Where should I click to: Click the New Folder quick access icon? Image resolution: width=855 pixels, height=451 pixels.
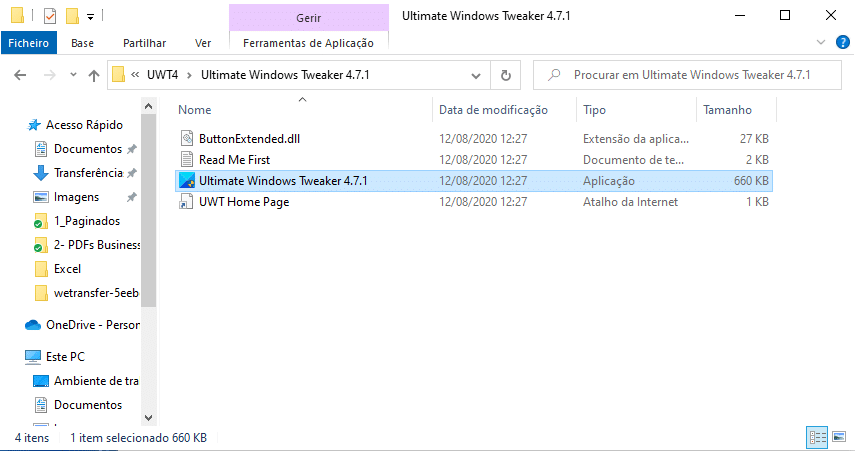[x=73, y=16]
